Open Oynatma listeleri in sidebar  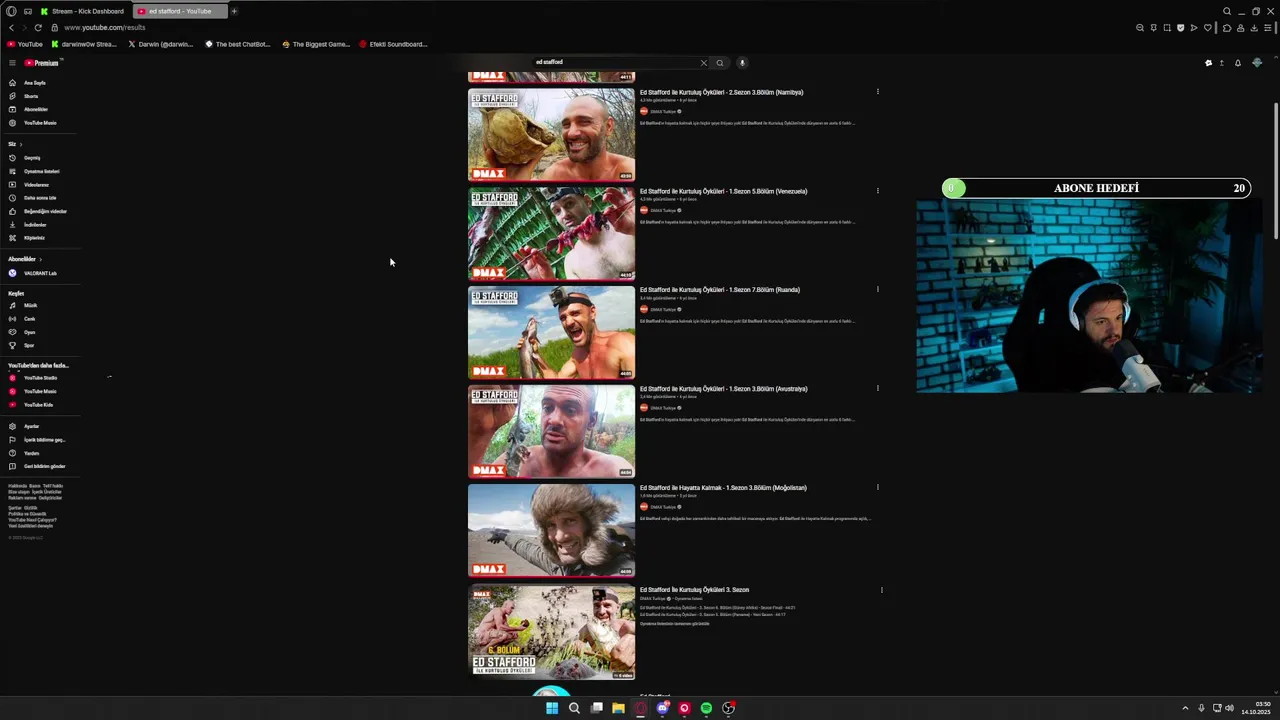click(41, 171)
